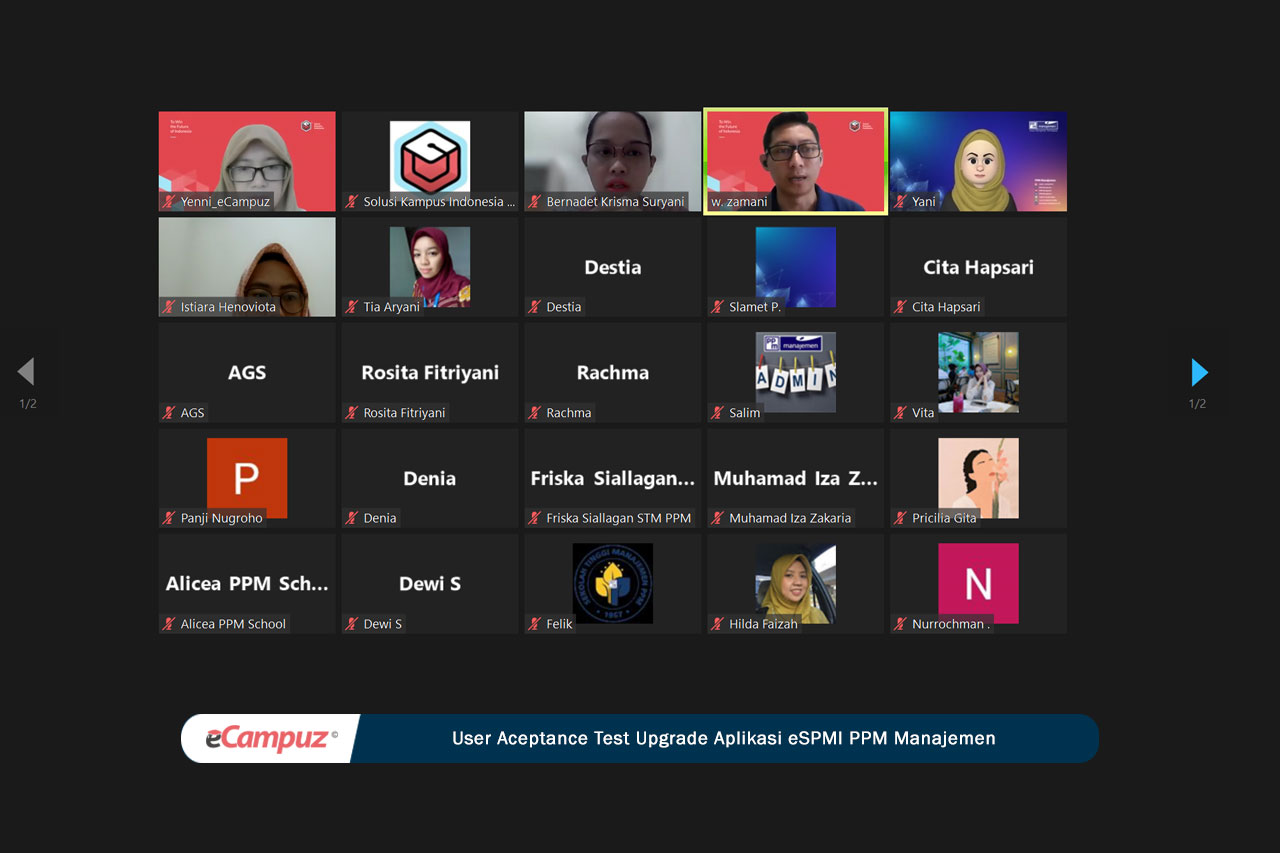Click muted mic icon beside Alicea PPM School
The image size is (1280, 853).
(169, 624)
